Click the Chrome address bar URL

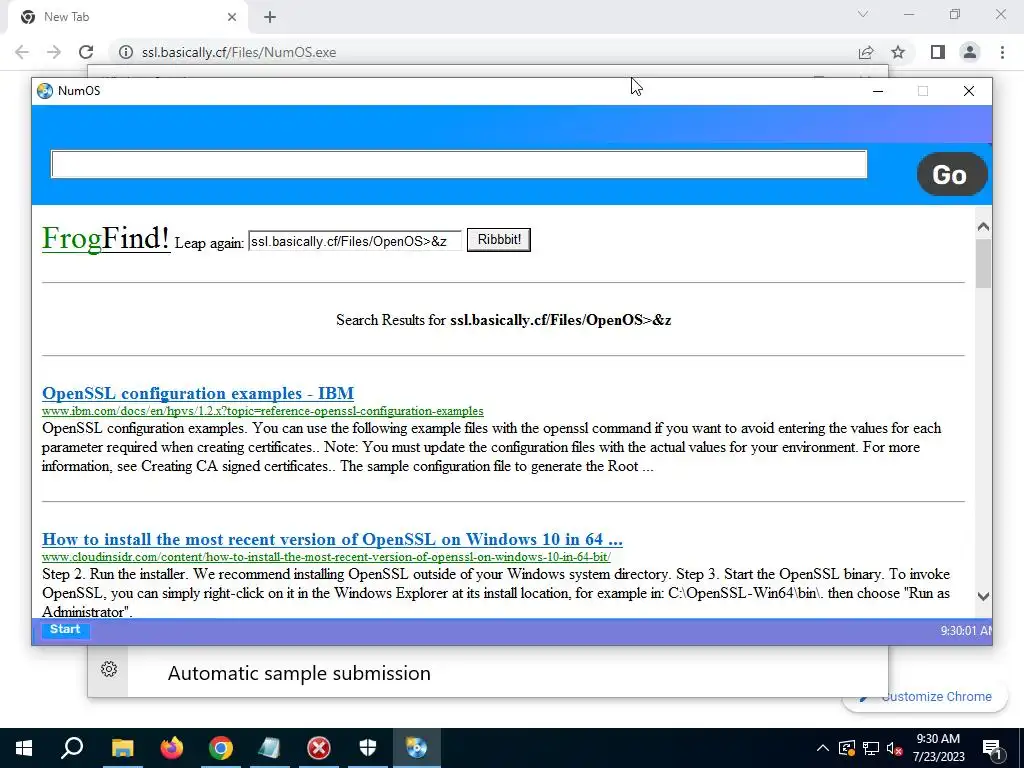click(x=239, y=52)
